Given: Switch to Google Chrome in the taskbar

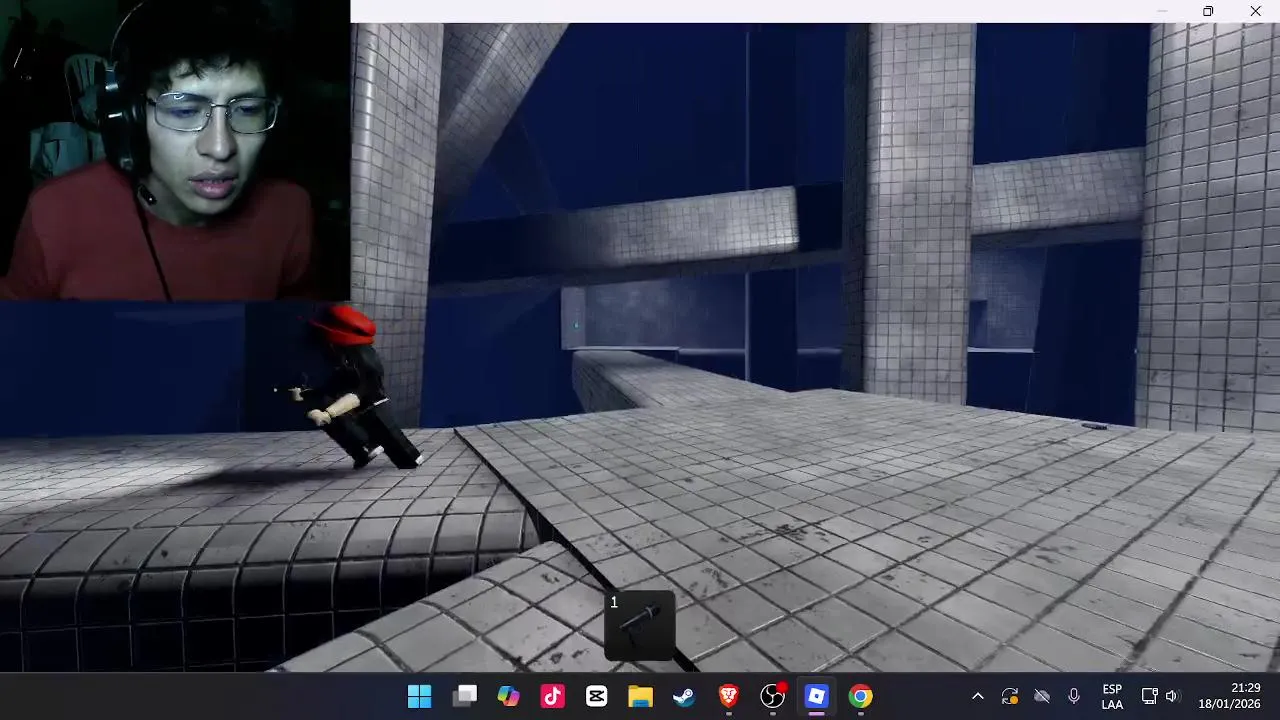Looking at the screenshot, I should click(861, 696).
